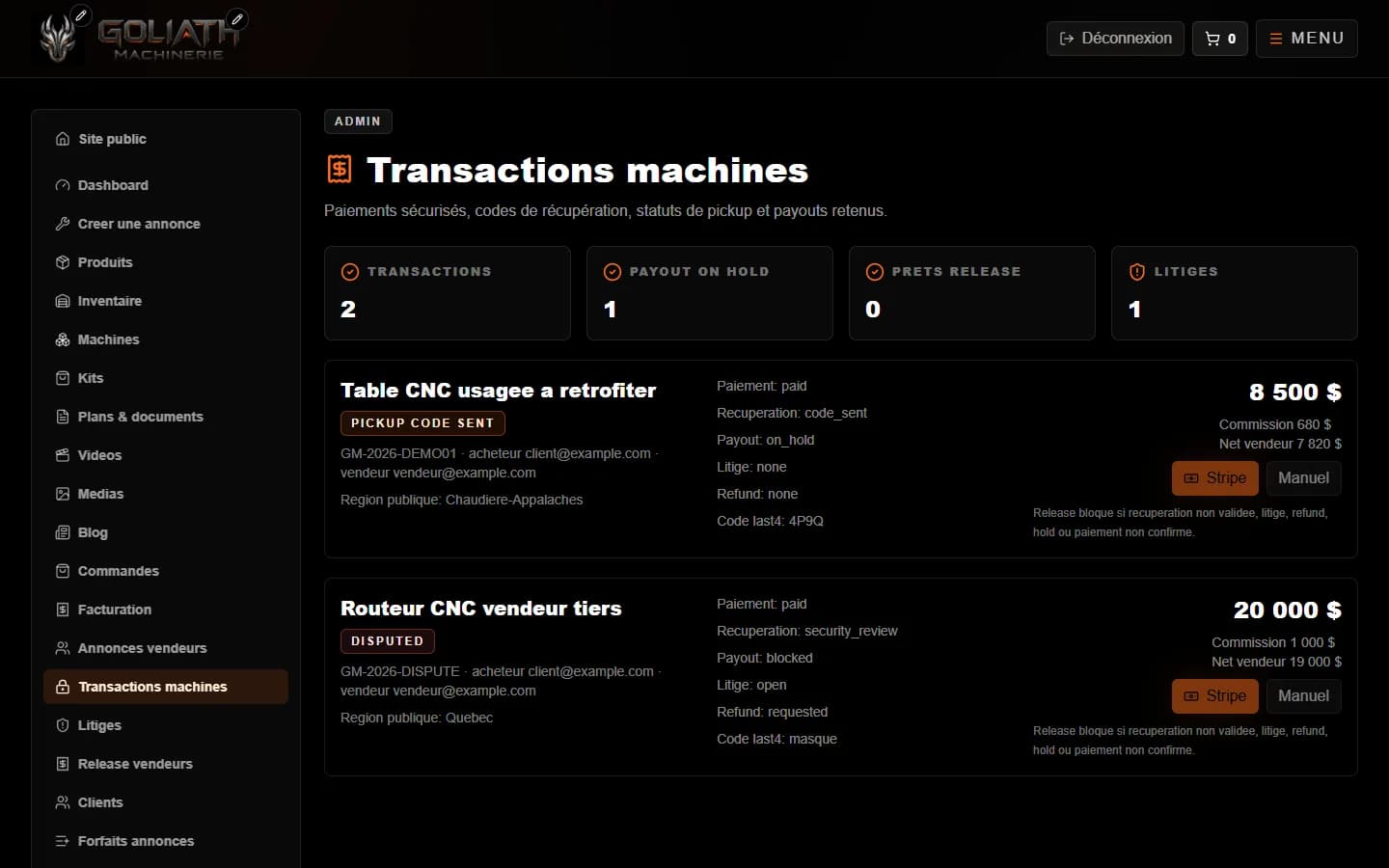Open Videos from the sidebar
Viewport: 1389px width, 868px height.
(166, 455)
